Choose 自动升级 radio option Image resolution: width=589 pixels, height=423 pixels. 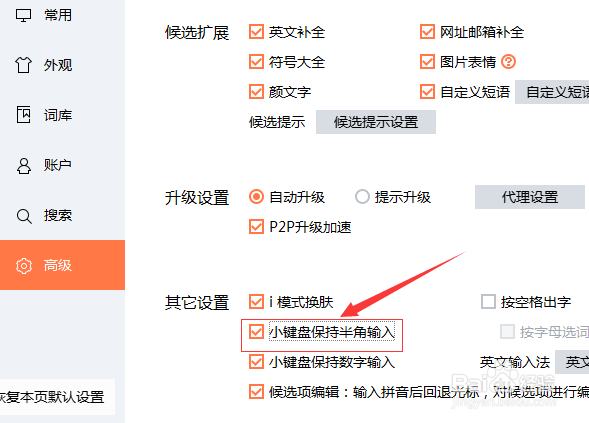coord(256,196)
